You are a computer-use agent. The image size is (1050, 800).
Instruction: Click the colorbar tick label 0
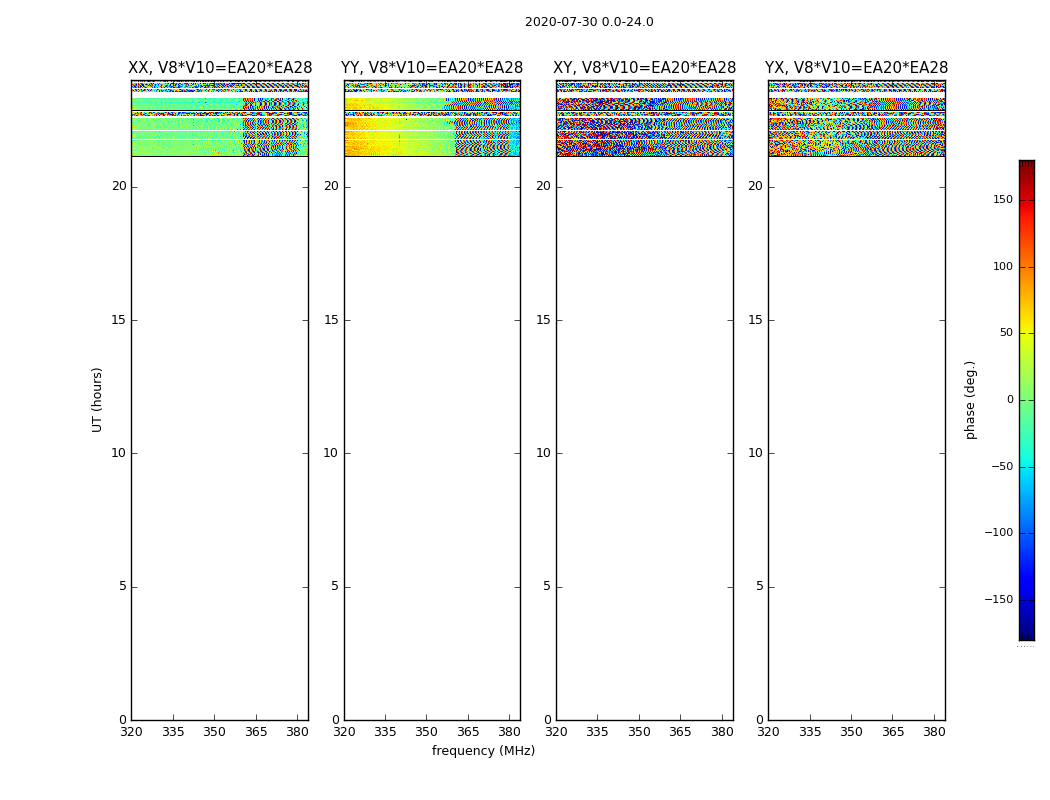(x=1009, y=400)
